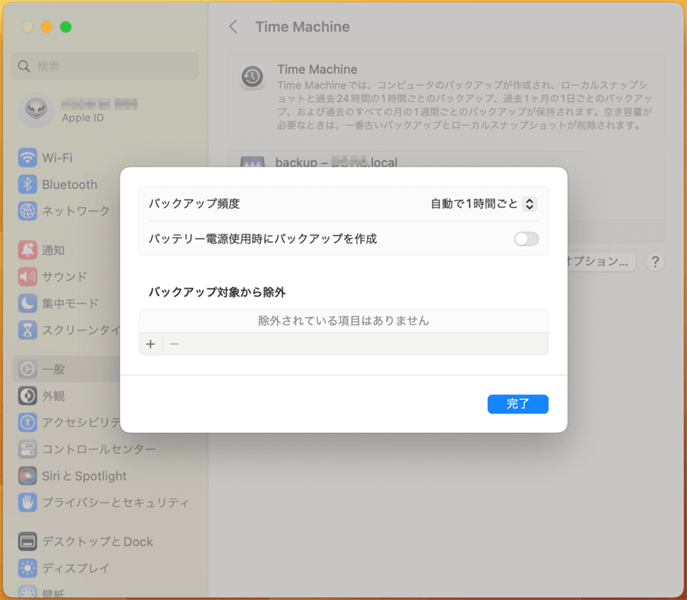Open the バックアップ頻度 dropdown
Image resolution: width=687 pixels, height=600 pixels.
[x=529, y=204]
